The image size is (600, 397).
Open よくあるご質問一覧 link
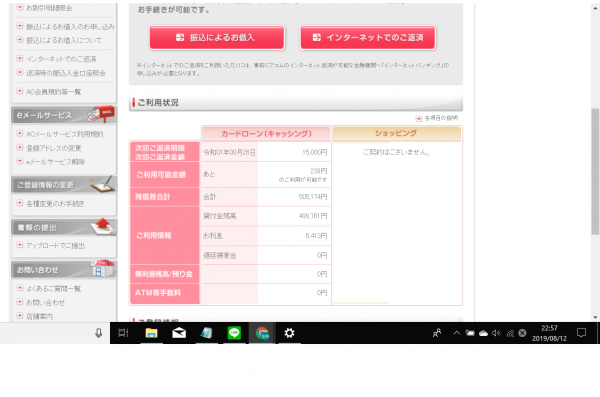(x=53, y=289)
